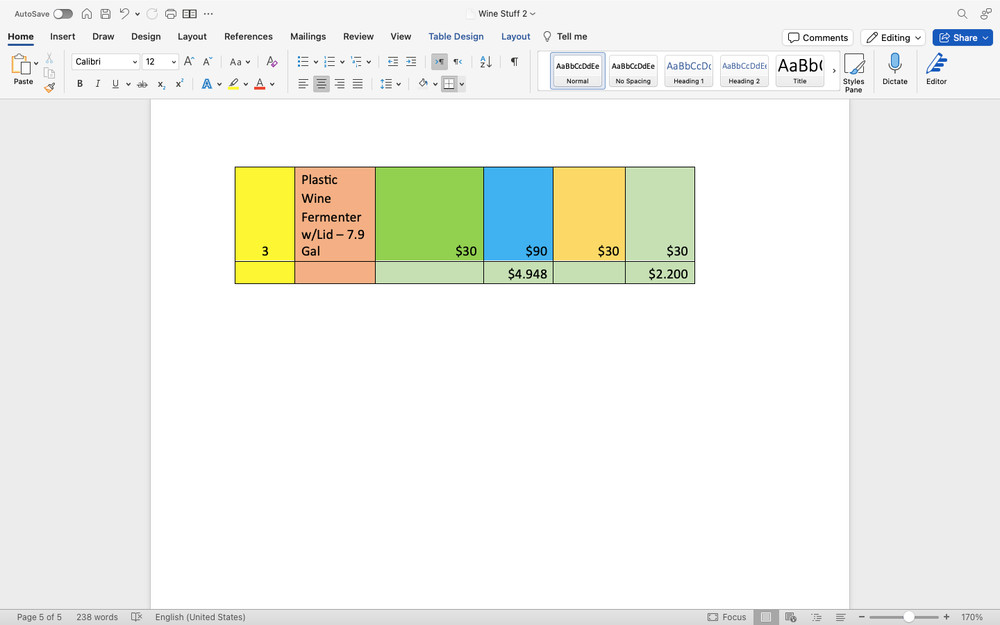Click the Sort A-Z icon

pyautogui.click(x=486, y=62)
